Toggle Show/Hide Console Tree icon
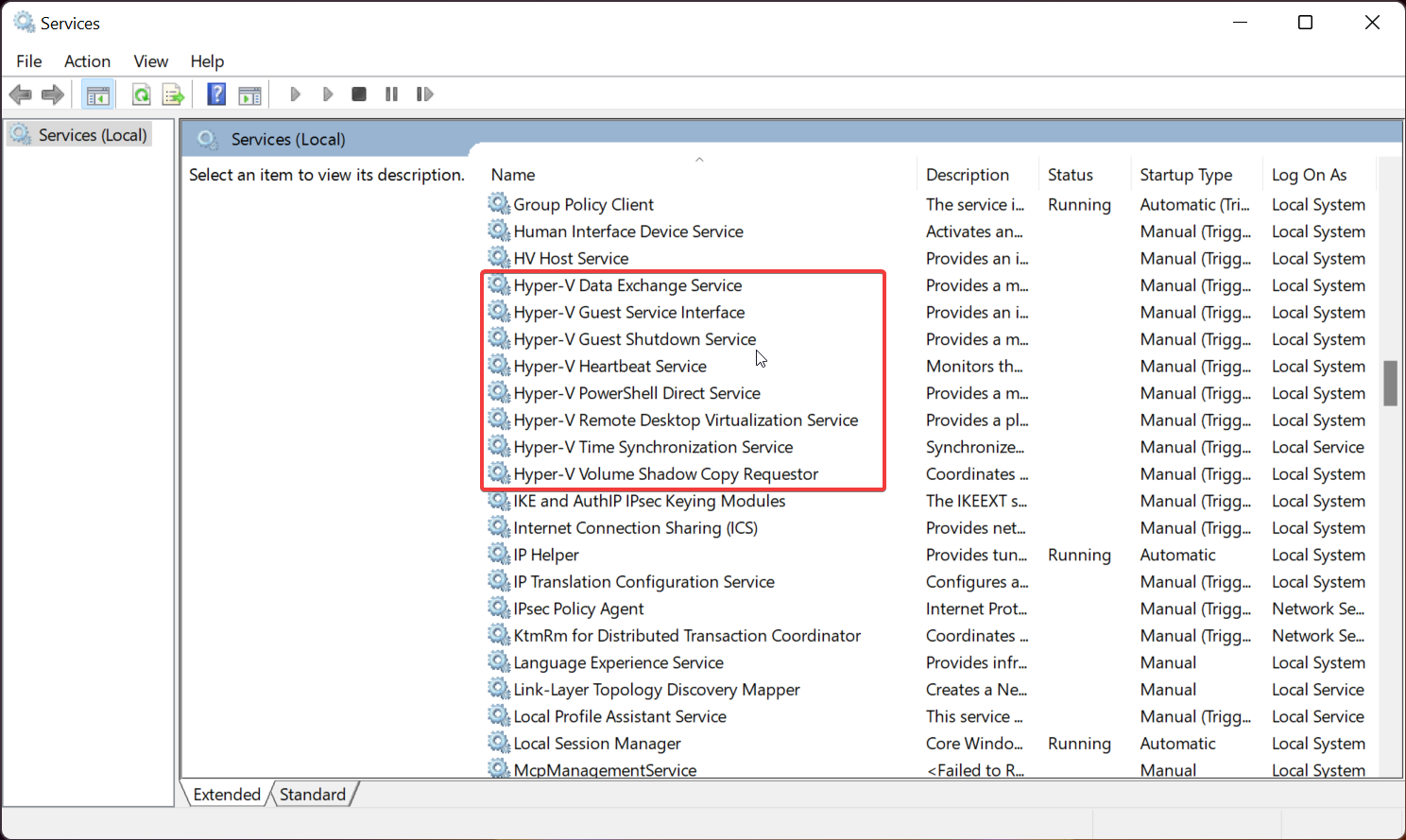The height and width of the screenshot is (840, 1406). [x=97, y=94]
